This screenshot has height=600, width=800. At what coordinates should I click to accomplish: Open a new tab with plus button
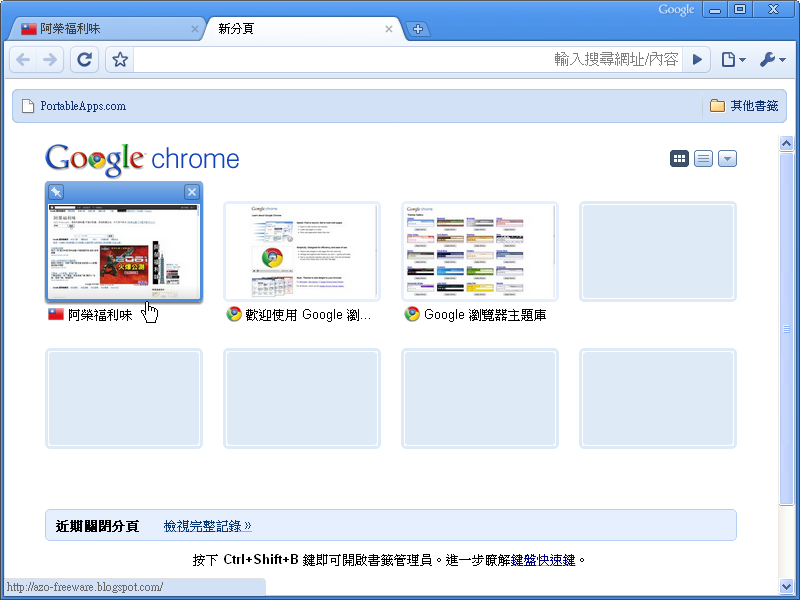pos(418,29)
